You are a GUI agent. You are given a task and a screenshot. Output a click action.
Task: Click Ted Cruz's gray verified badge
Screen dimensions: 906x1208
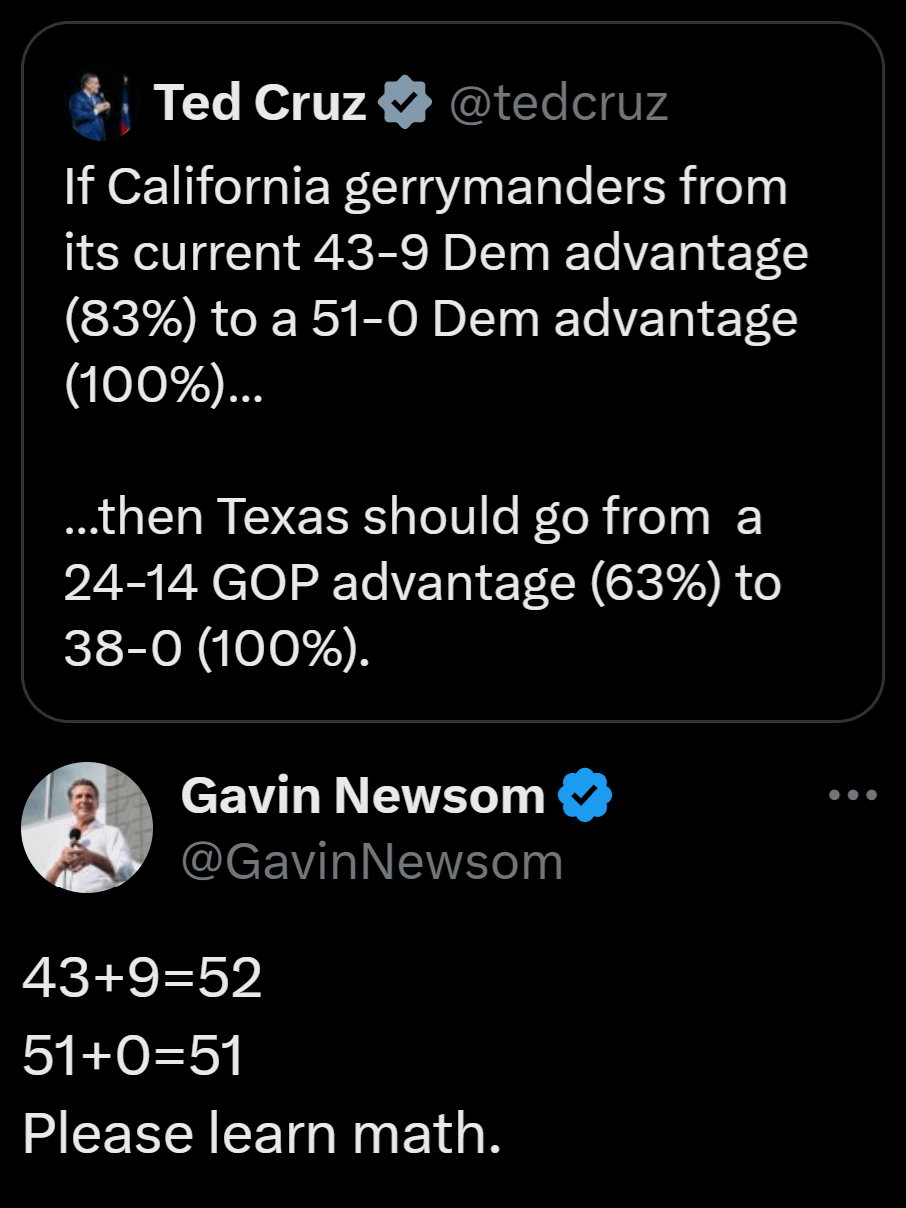pyautogui.click(x=405, y=102)
